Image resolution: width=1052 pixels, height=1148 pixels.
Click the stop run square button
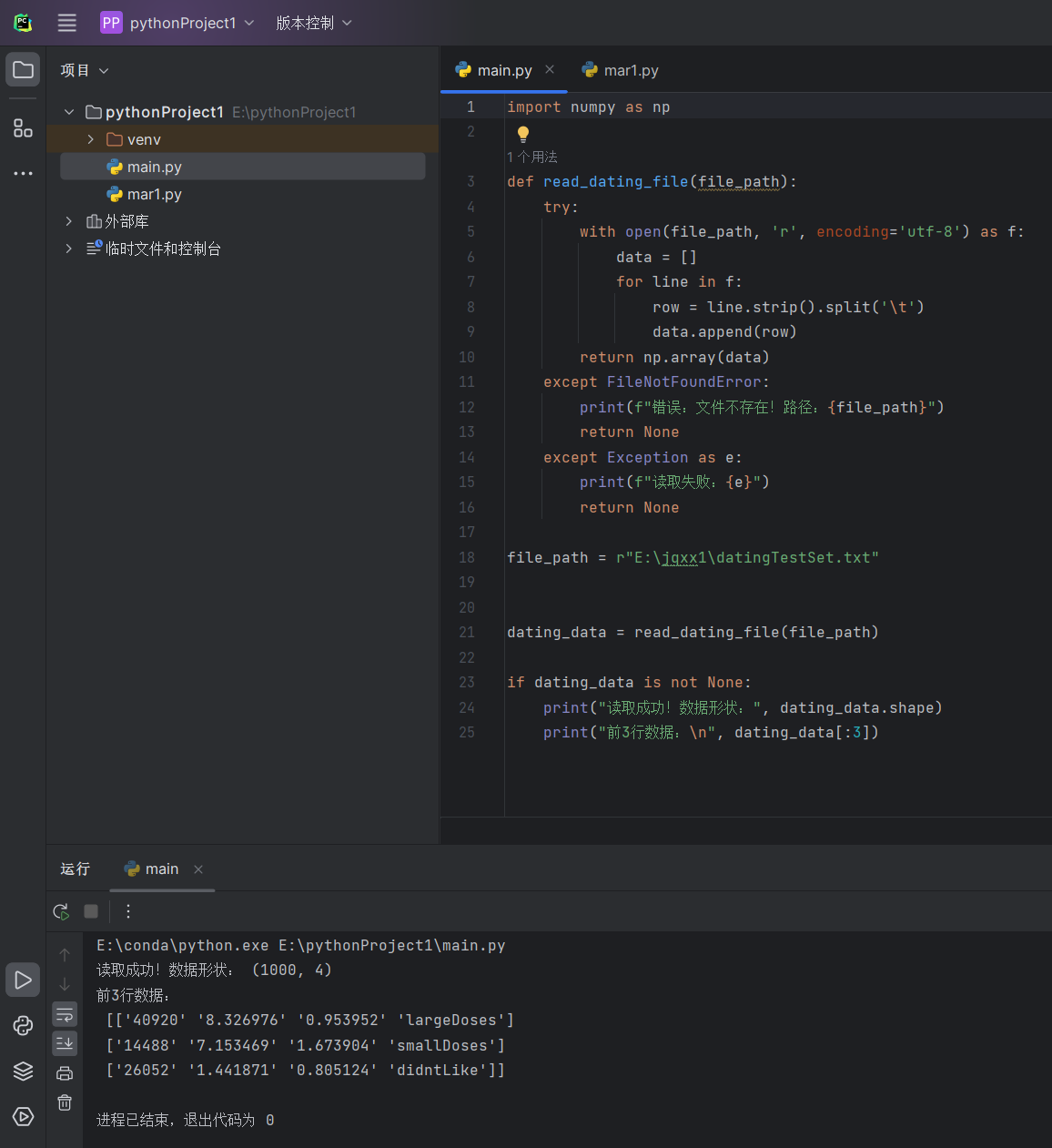(x=91, y=911)
